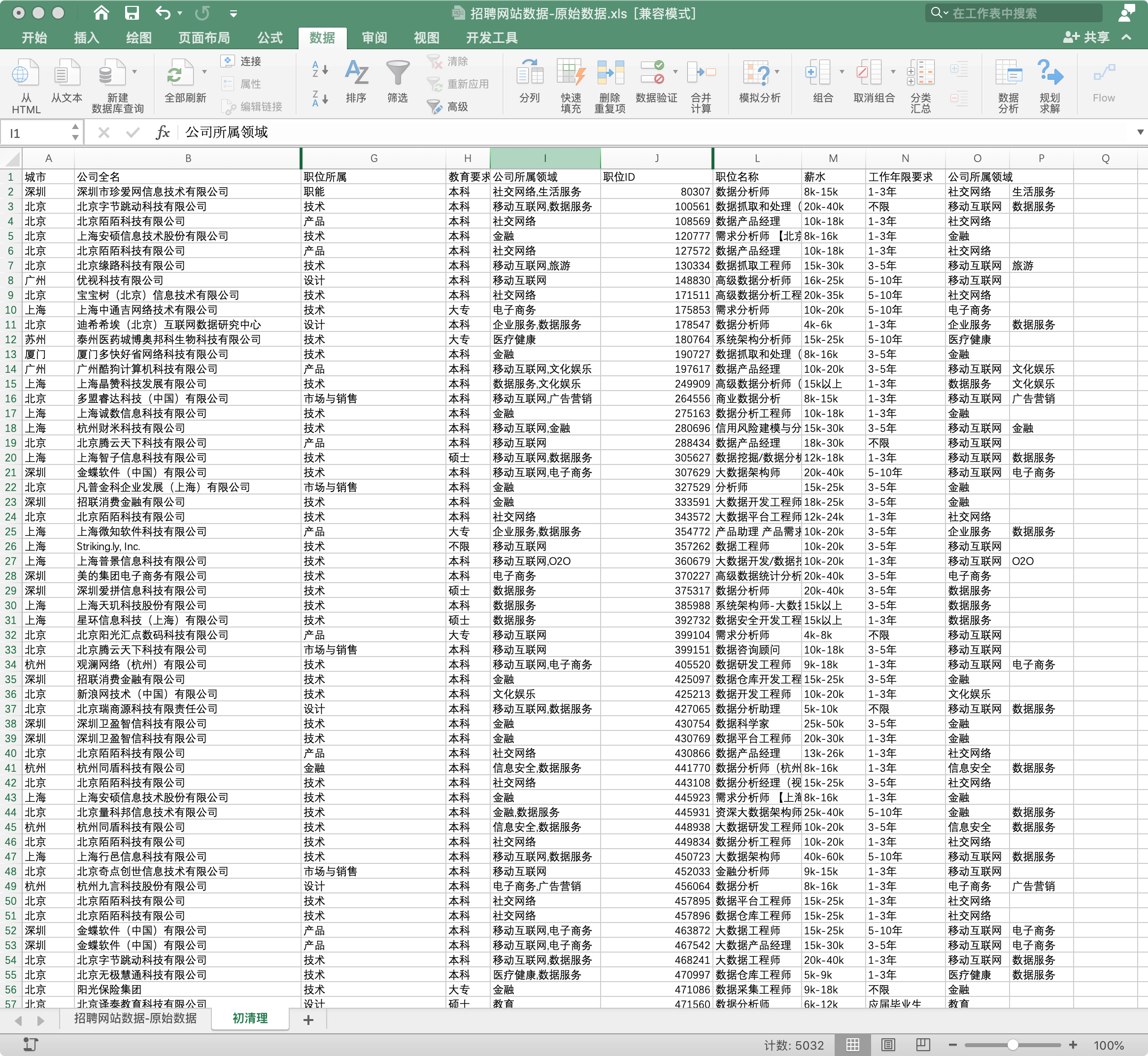Click the 排序 sort icon
Image resolution: width=1148 pixels, height=1056 pixels.
click(356, 74)
